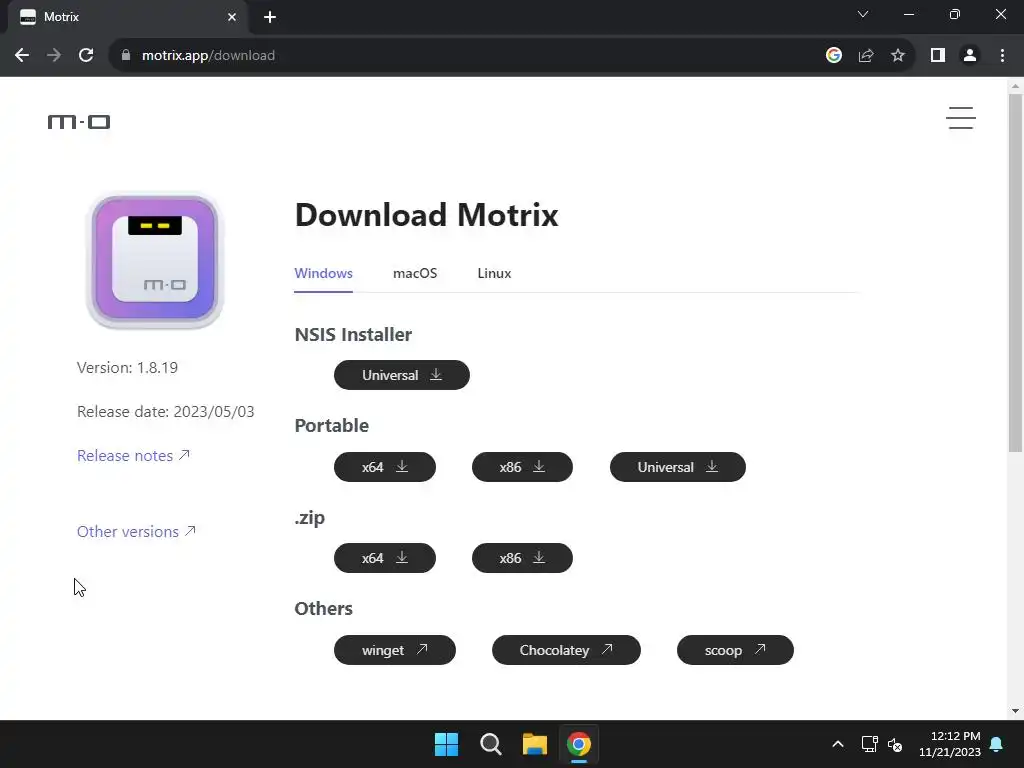Download the Portable Universal build
This screenshot has height=768, width=1024.
coord(677,467)
